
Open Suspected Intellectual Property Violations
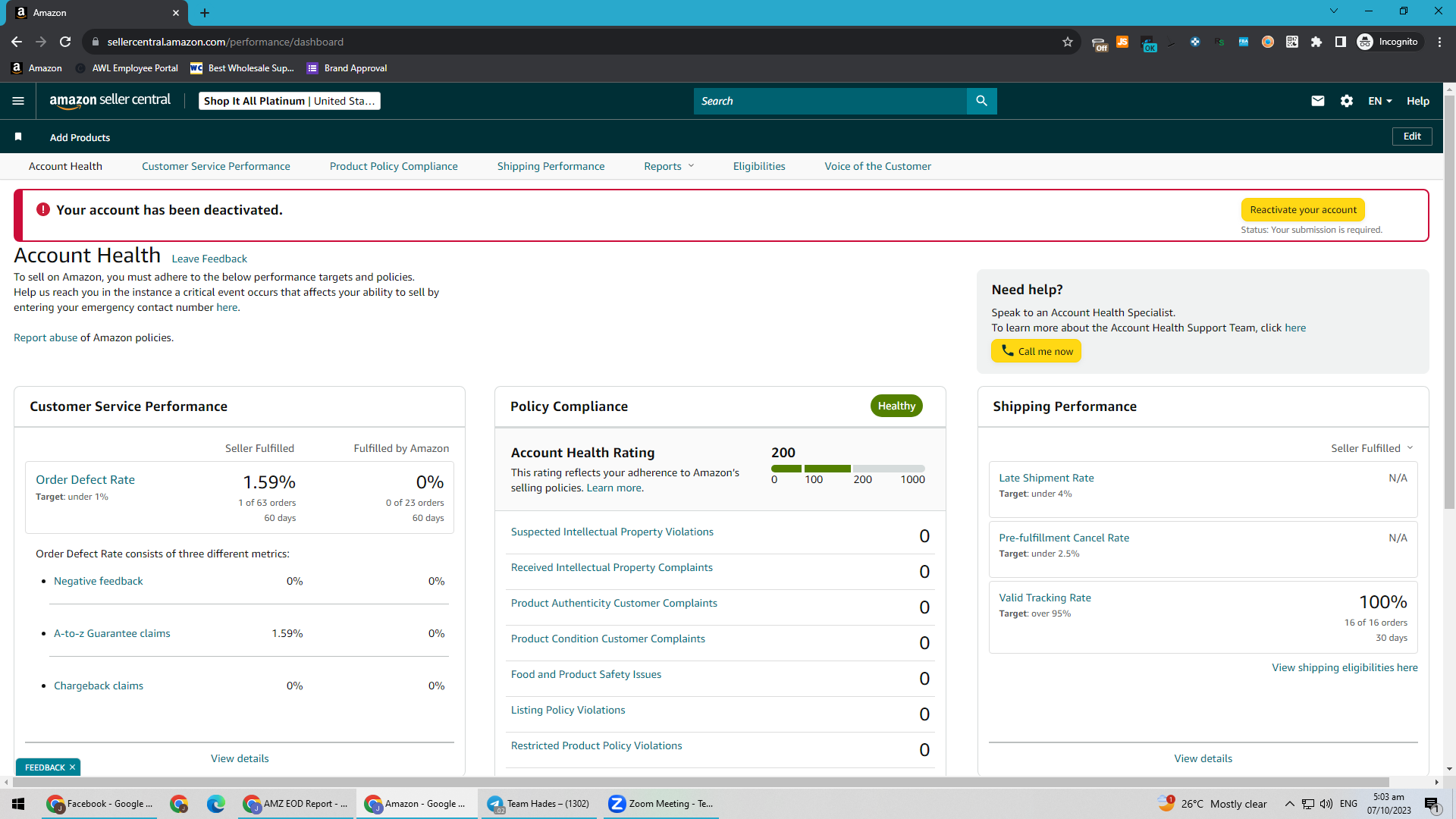(612, 532)
